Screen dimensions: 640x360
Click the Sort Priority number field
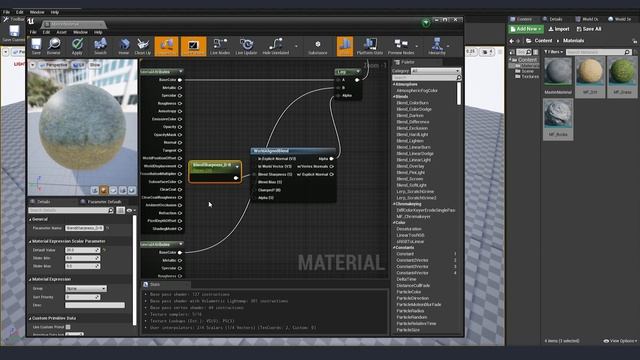82,297
